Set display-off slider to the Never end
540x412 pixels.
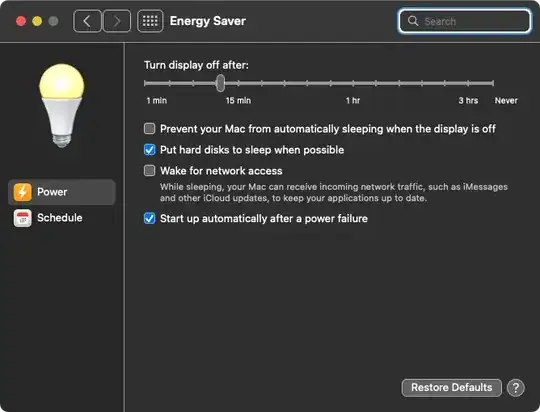click(493, 83)
